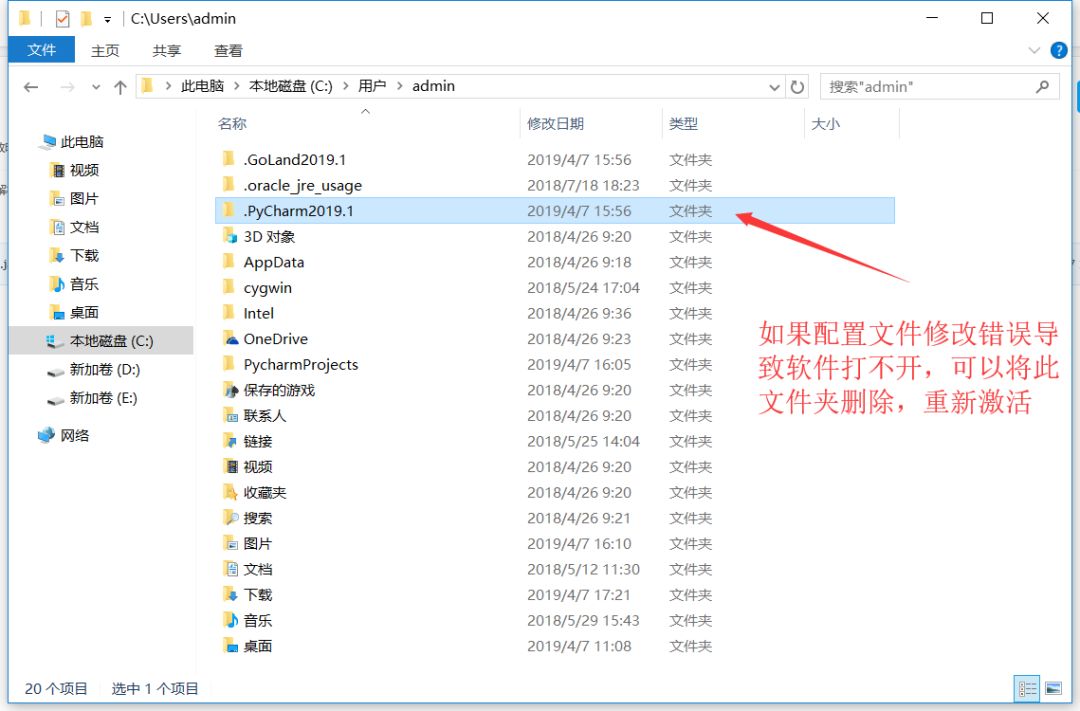
Task: Click the back navigation arrow
Action: (x=30, y=86)
